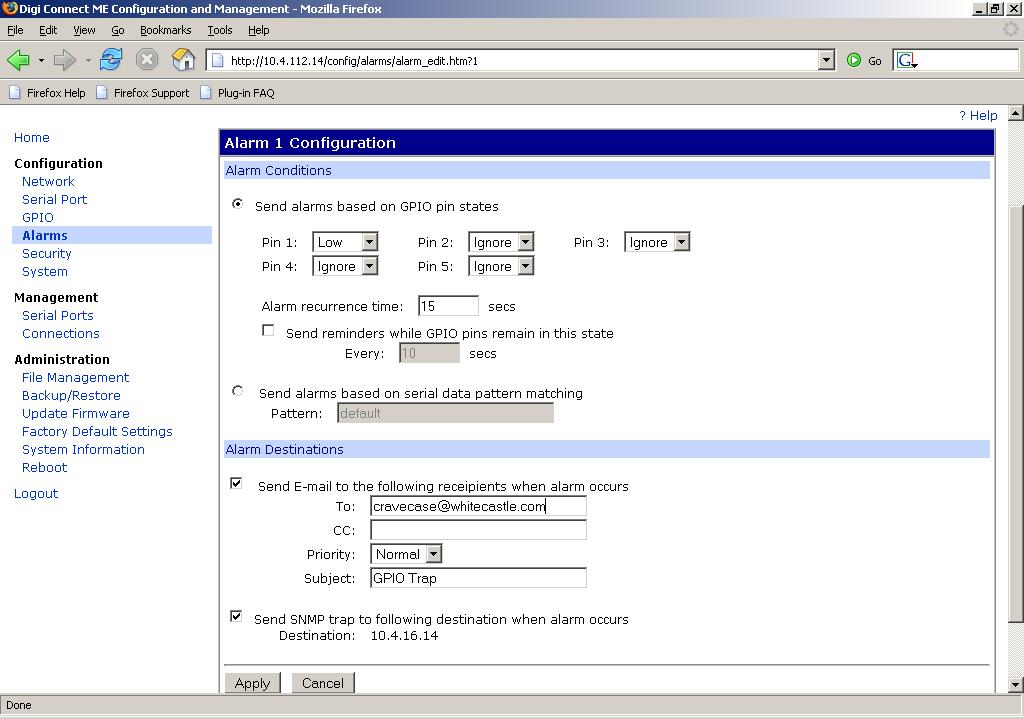Screen dimensions: 1024x719
Task: Go to the Home page icon
Action: (183, 60)
